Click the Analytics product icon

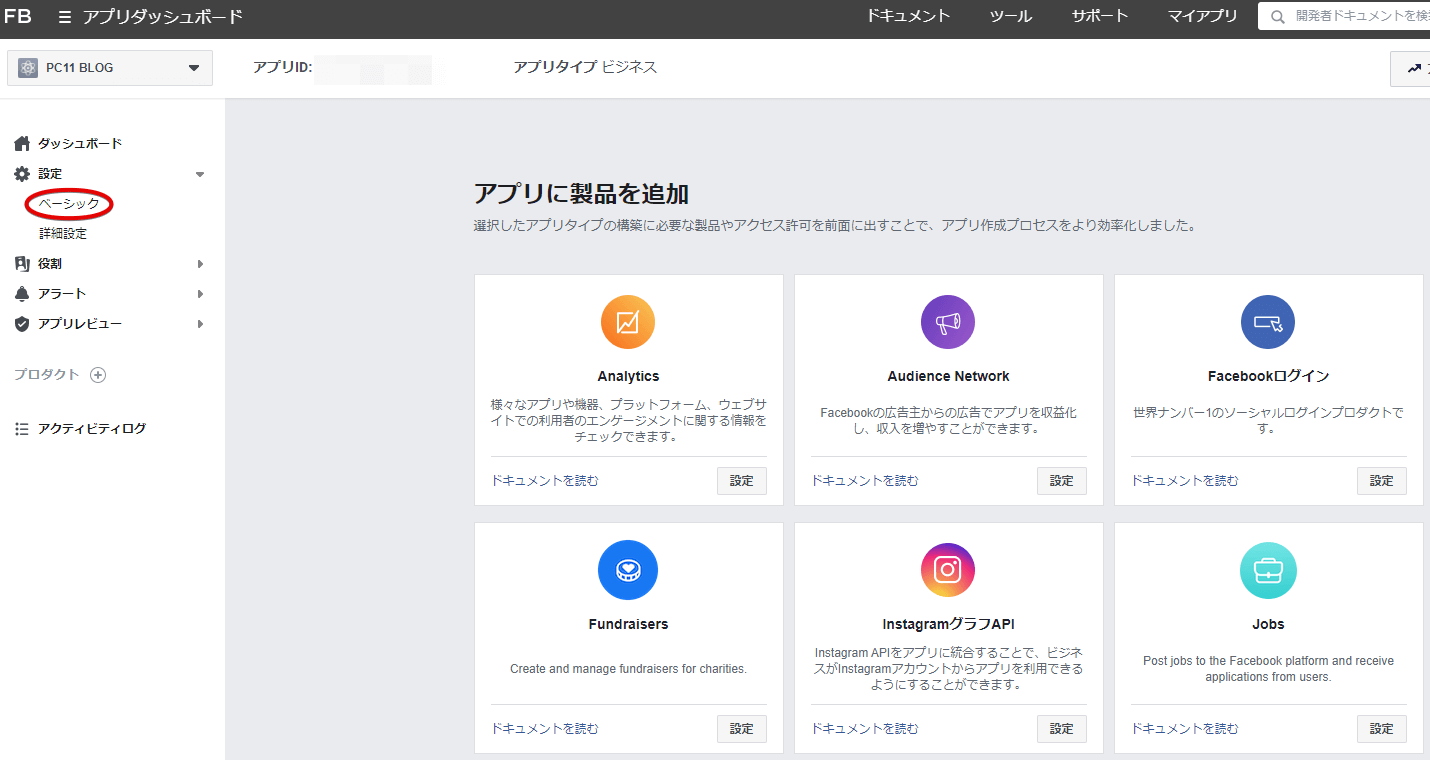628,322
